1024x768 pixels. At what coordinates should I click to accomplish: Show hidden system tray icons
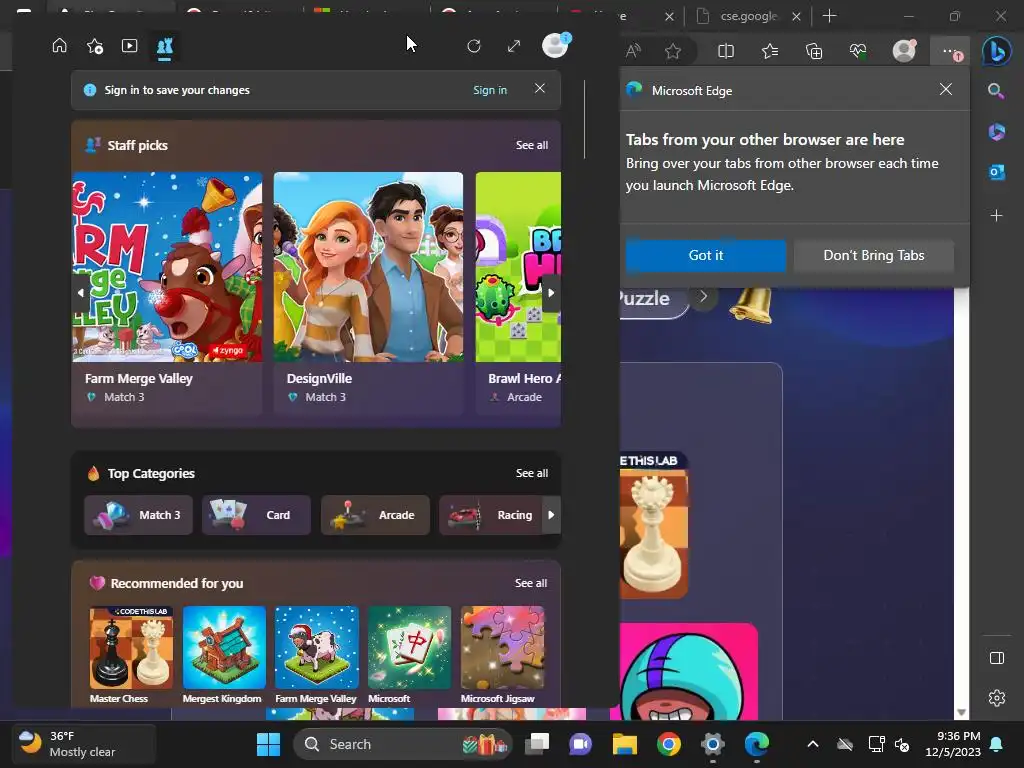coord(812,744)
